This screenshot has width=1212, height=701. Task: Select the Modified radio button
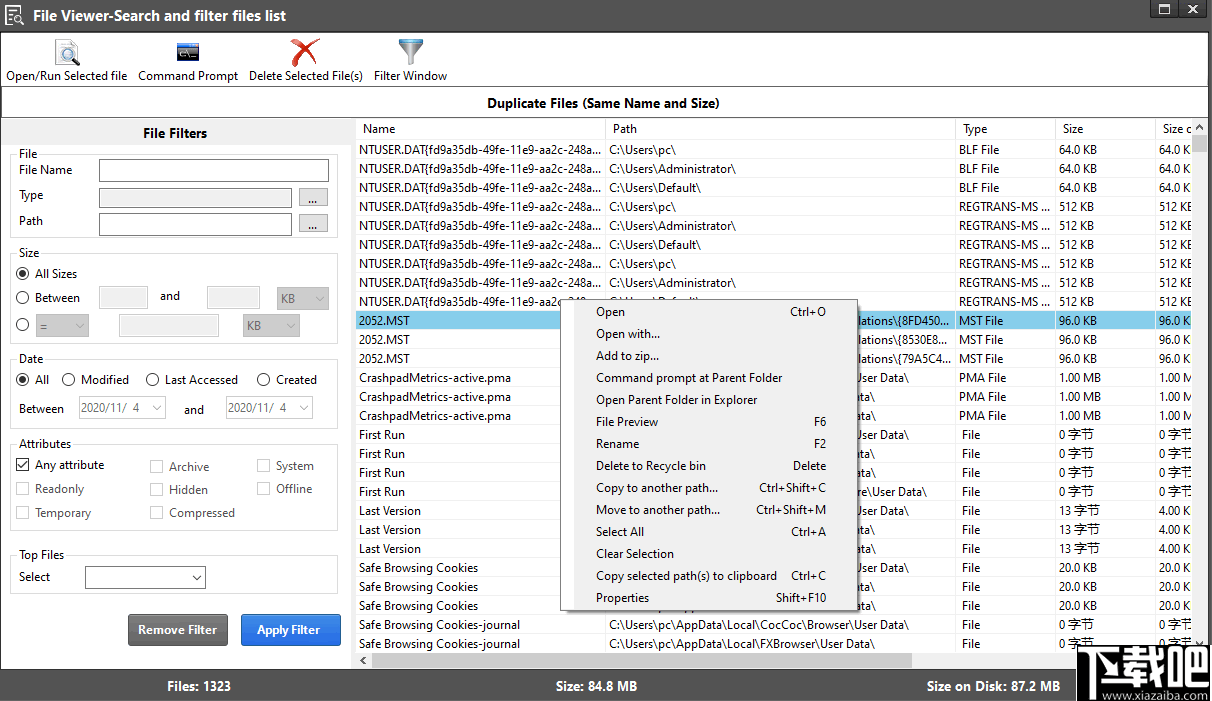click(68, 379)
